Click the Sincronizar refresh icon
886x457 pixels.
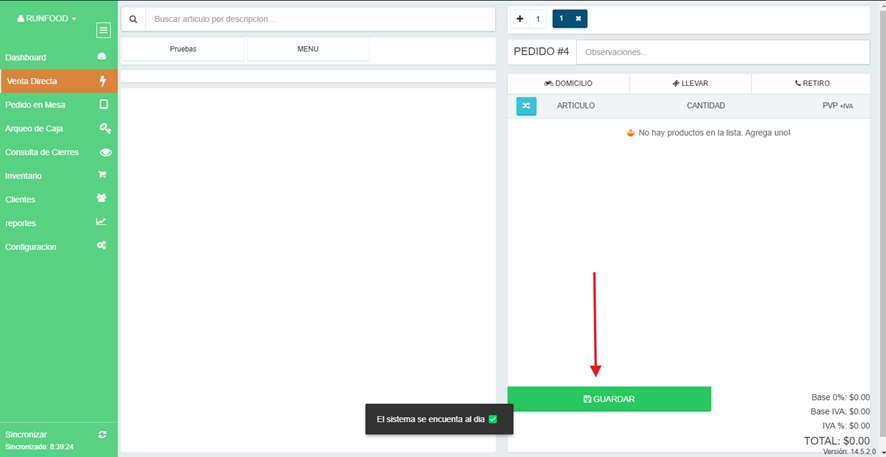[x=102, y=434]
